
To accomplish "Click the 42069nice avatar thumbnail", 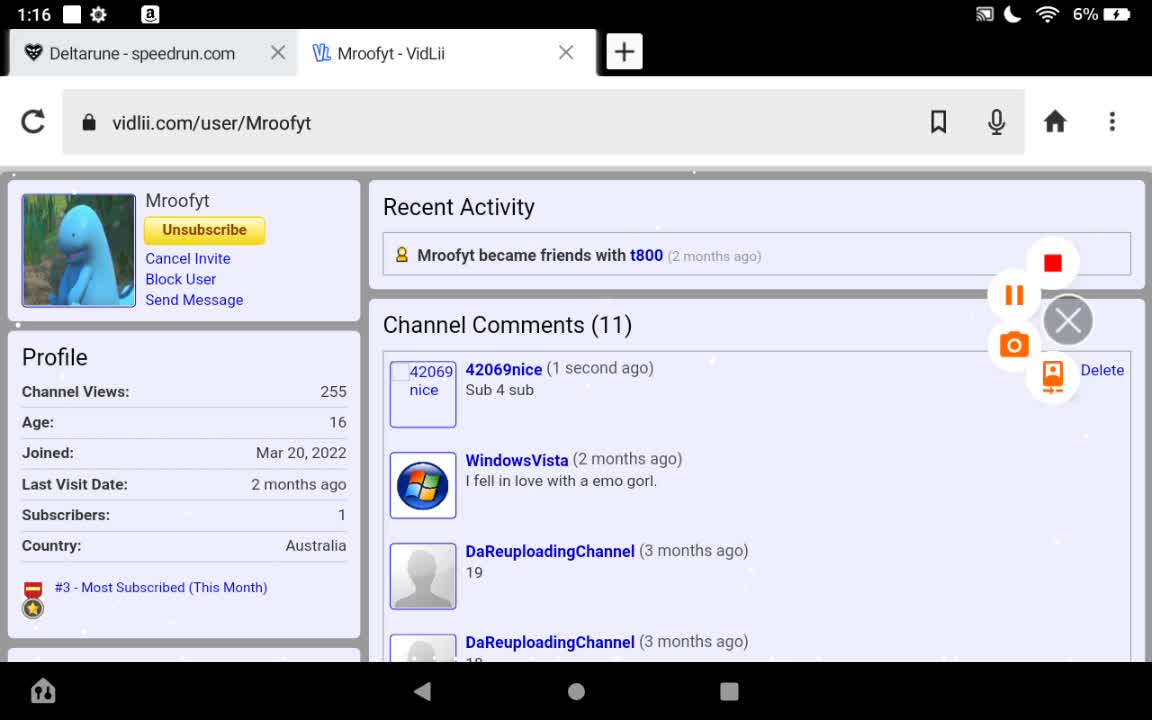I will pyautogui.click(x=422, y=394).
